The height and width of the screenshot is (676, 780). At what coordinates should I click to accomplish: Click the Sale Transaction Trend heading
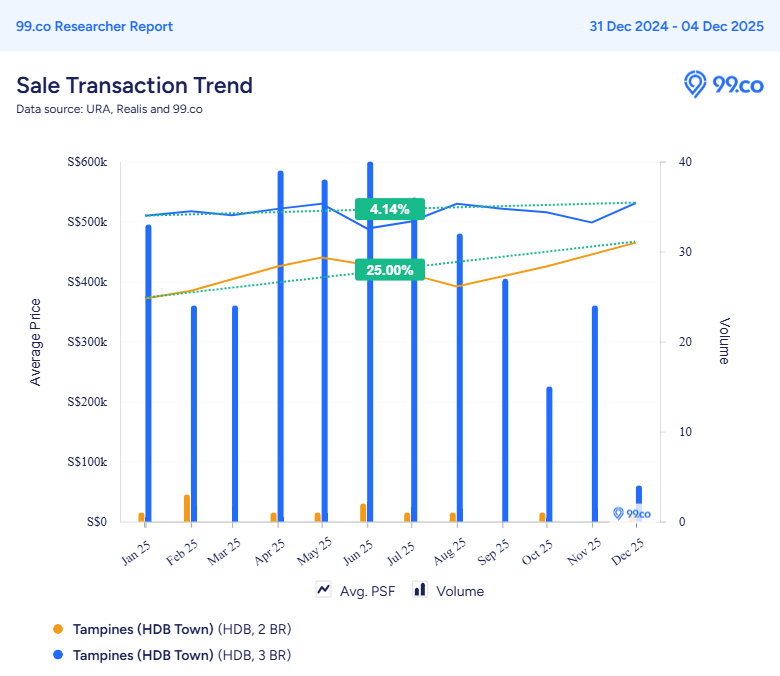click(134, 85)
